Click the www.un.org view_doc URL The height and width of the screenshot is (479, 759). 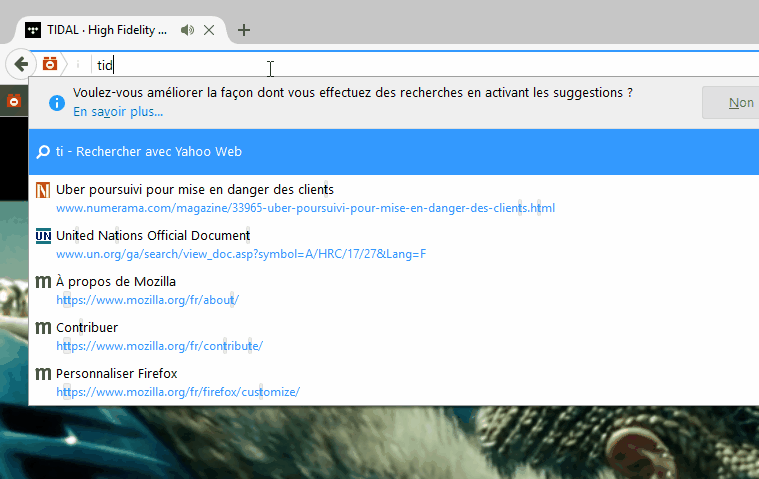(x=241, y=254)
